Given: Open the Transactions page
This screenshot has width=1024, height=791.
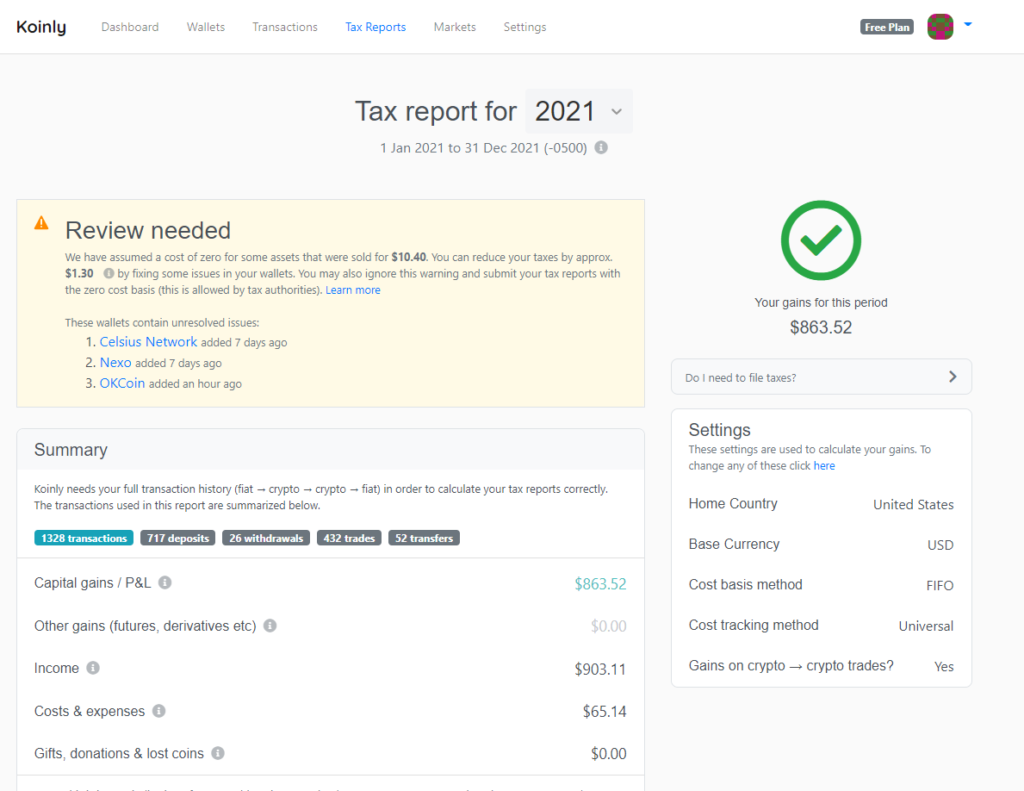Looking at the screenshot, I should [285, 27].
